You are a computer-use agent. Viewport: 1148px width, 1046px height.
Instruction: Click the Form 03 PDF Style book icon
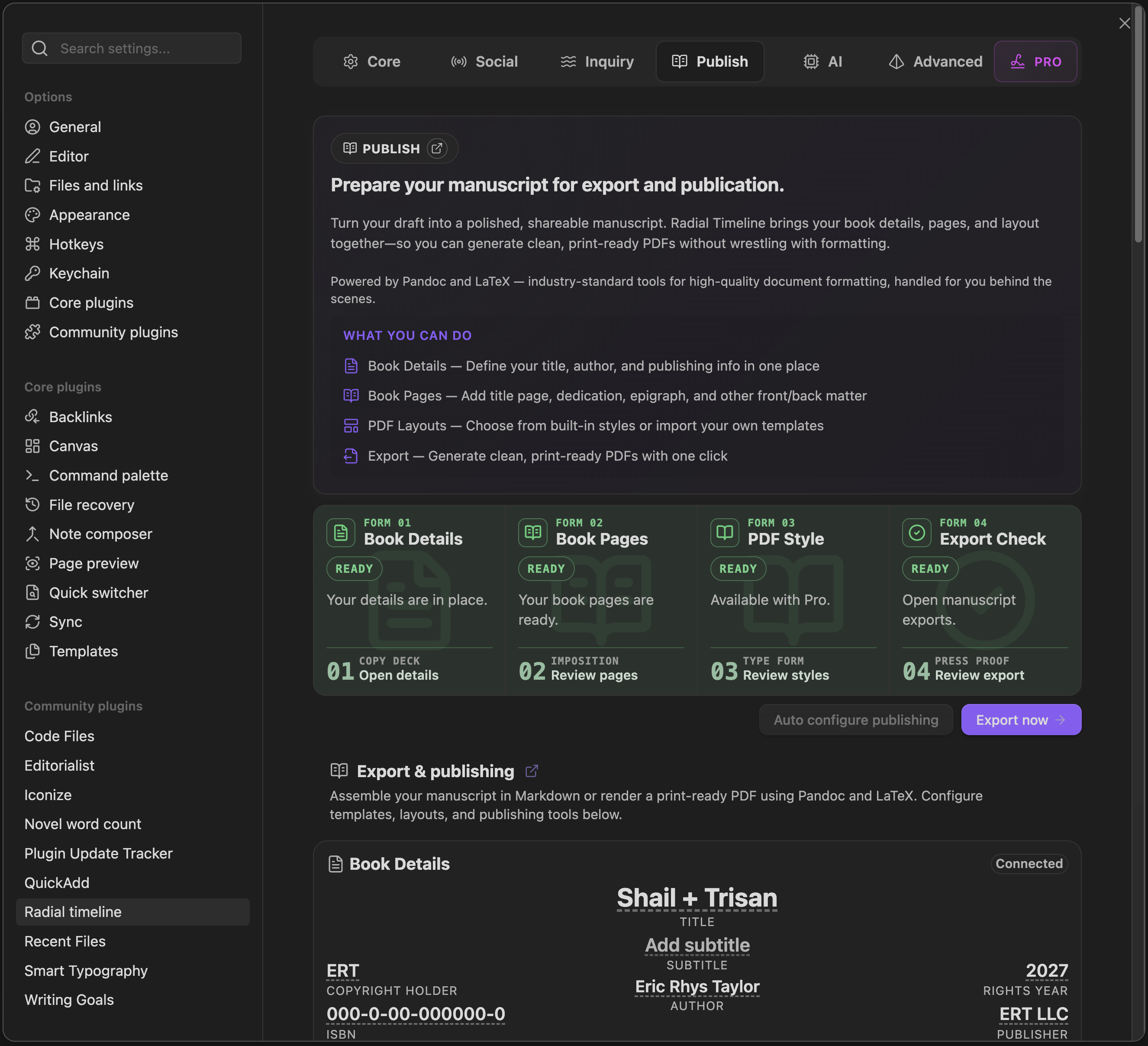[x=724, y=533]
